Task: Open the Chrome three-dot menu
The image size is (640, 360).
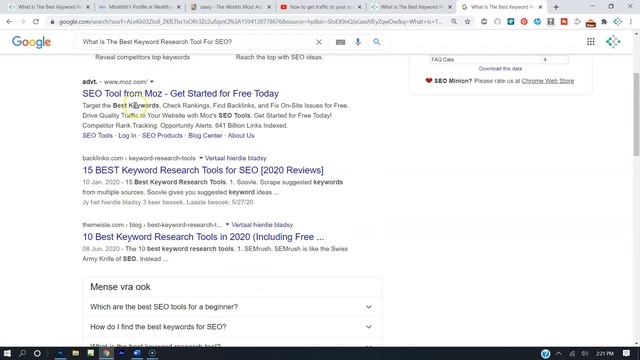Action: pos(631,22)
